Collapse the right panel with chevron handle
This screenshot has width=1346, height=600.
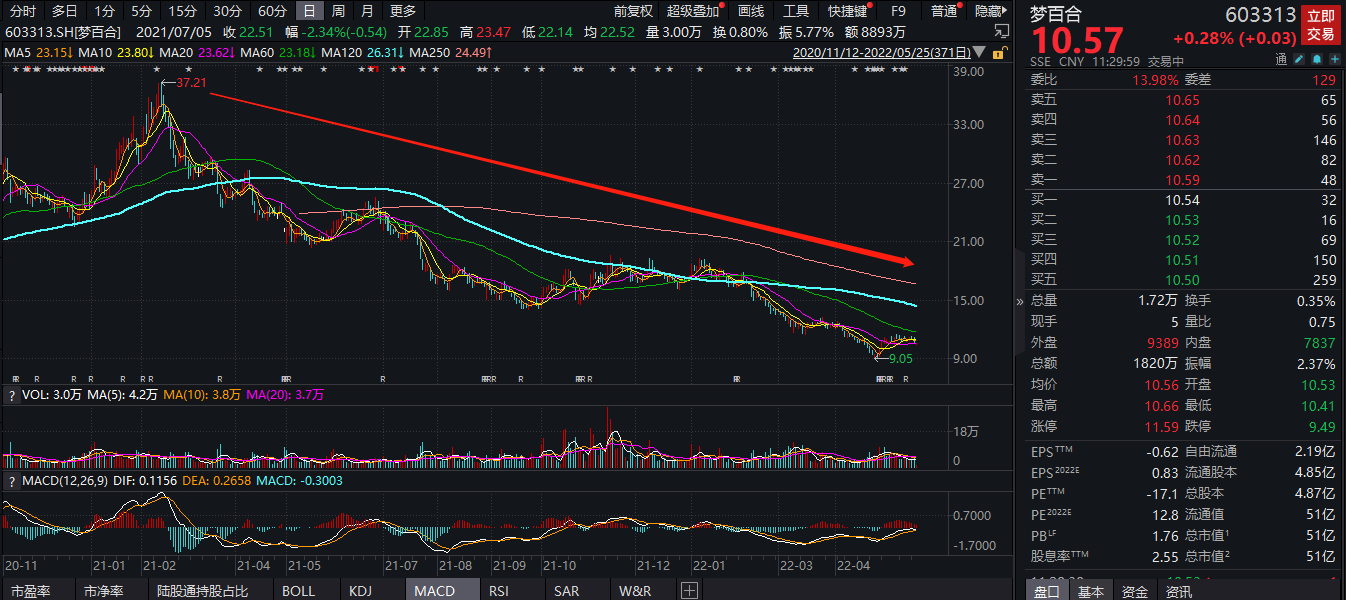click(x=1020, y=301)
